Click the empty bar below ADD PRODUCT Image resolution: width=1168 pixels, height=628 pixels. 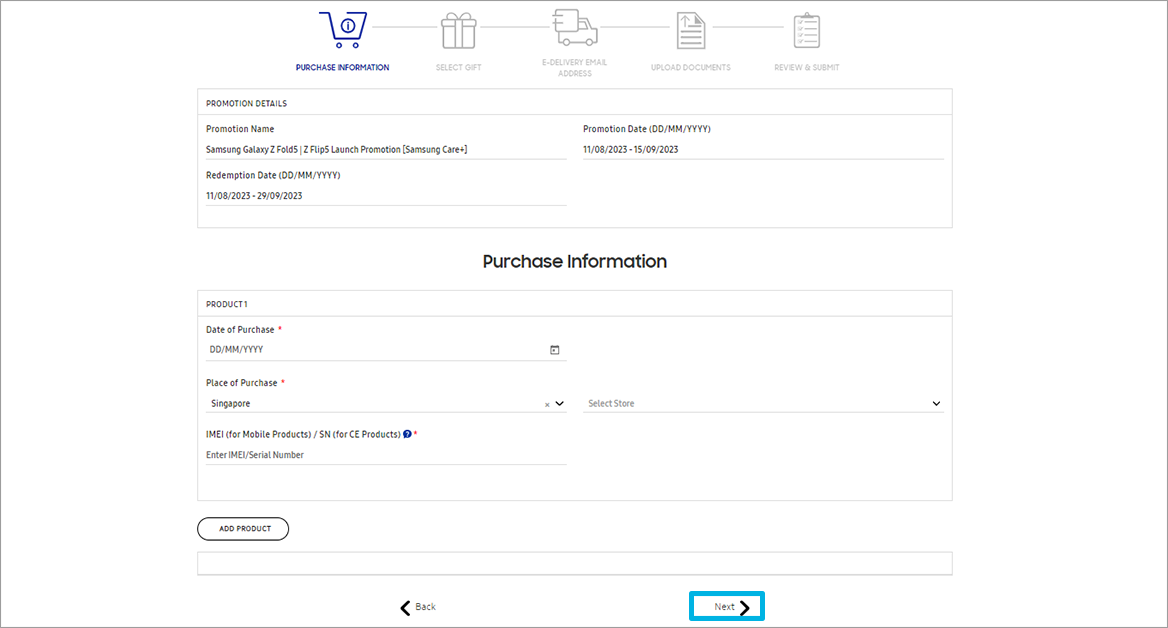pyautogui.click(x=575, y=562)
